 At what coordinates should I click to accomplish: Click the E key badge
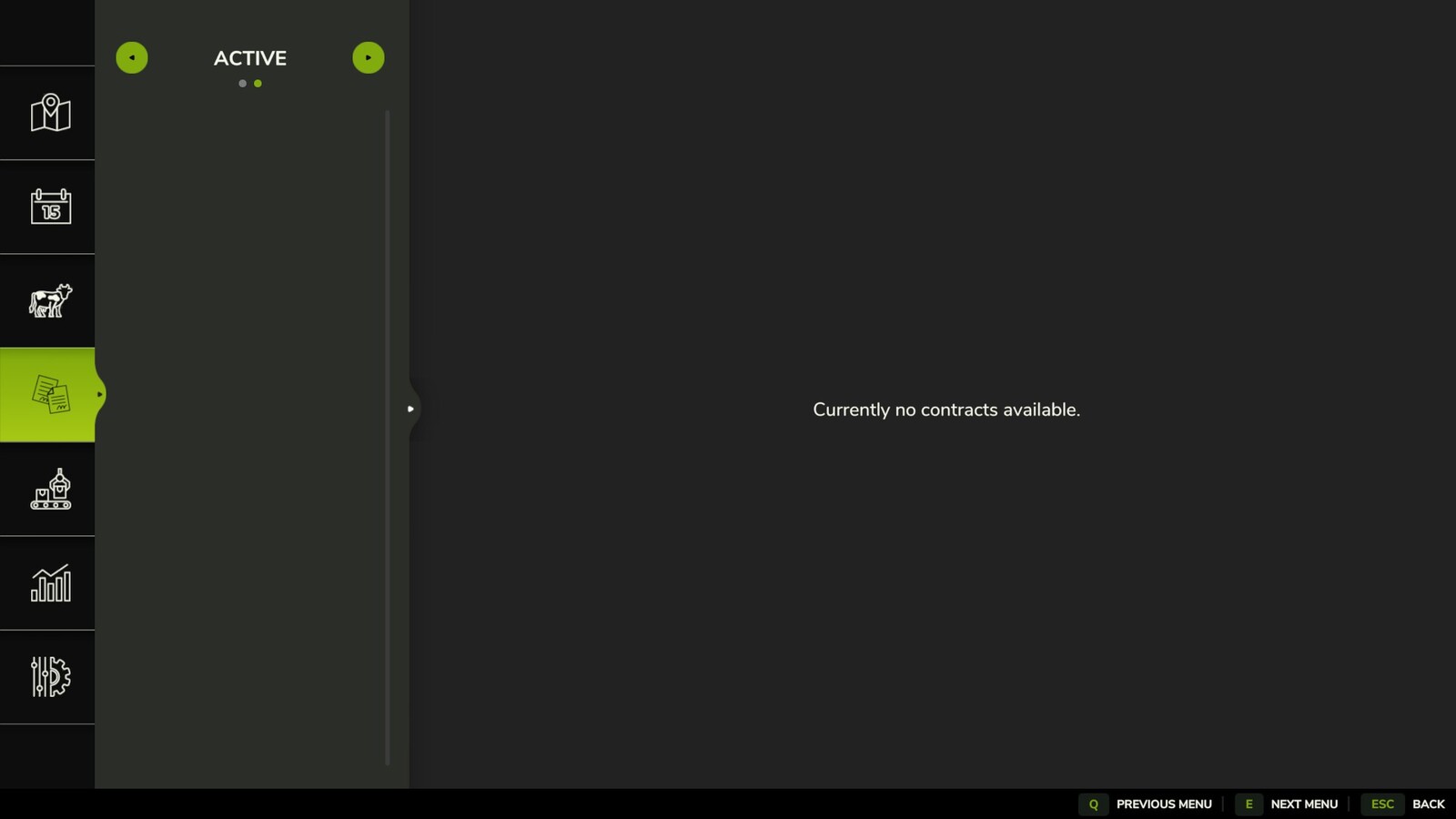pos(1249,804)
